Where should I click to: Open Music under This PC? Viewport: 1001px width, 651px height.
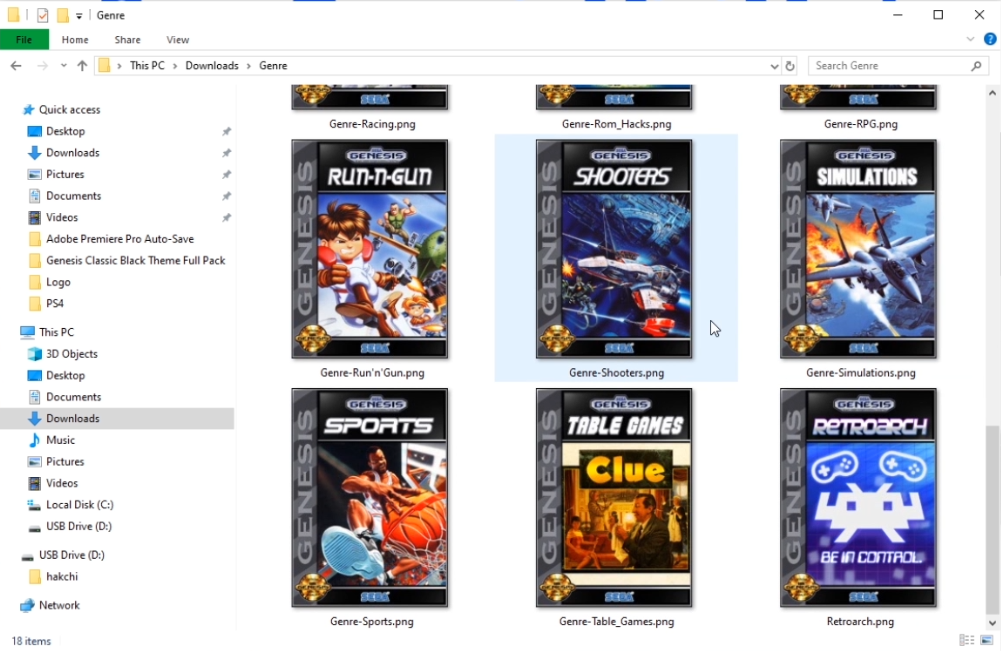60,440
